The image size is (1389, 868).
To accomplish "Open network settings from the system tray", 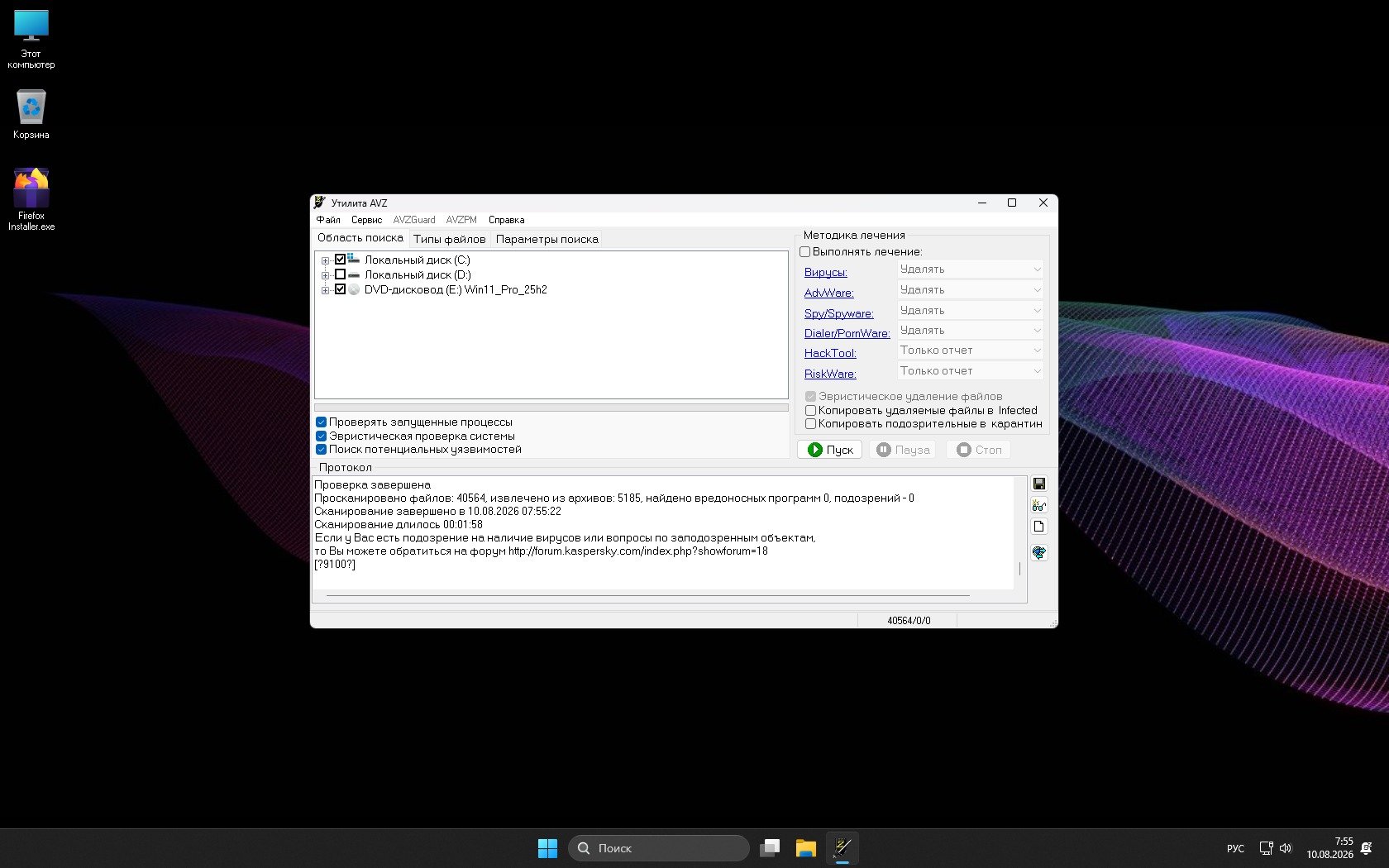I will 1266,848.
